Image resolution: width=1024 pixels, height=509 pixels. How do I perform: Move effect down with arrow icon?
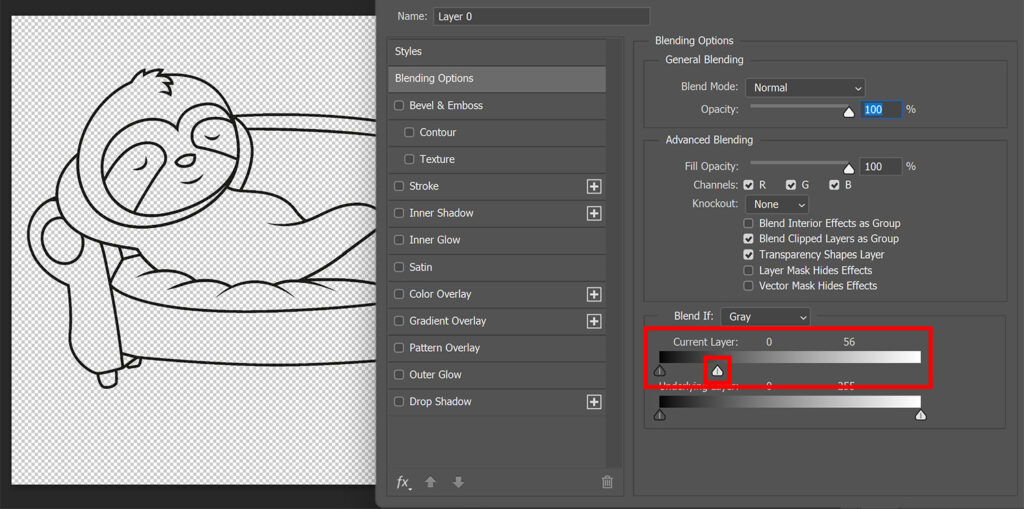458,482
